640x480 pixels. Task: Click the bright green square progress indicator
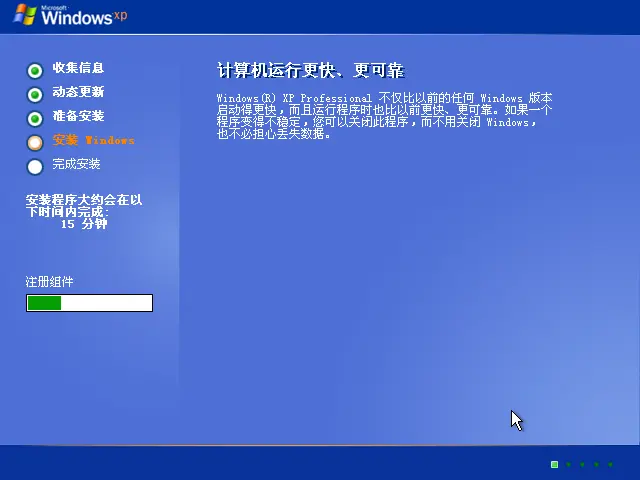point(554,464)
